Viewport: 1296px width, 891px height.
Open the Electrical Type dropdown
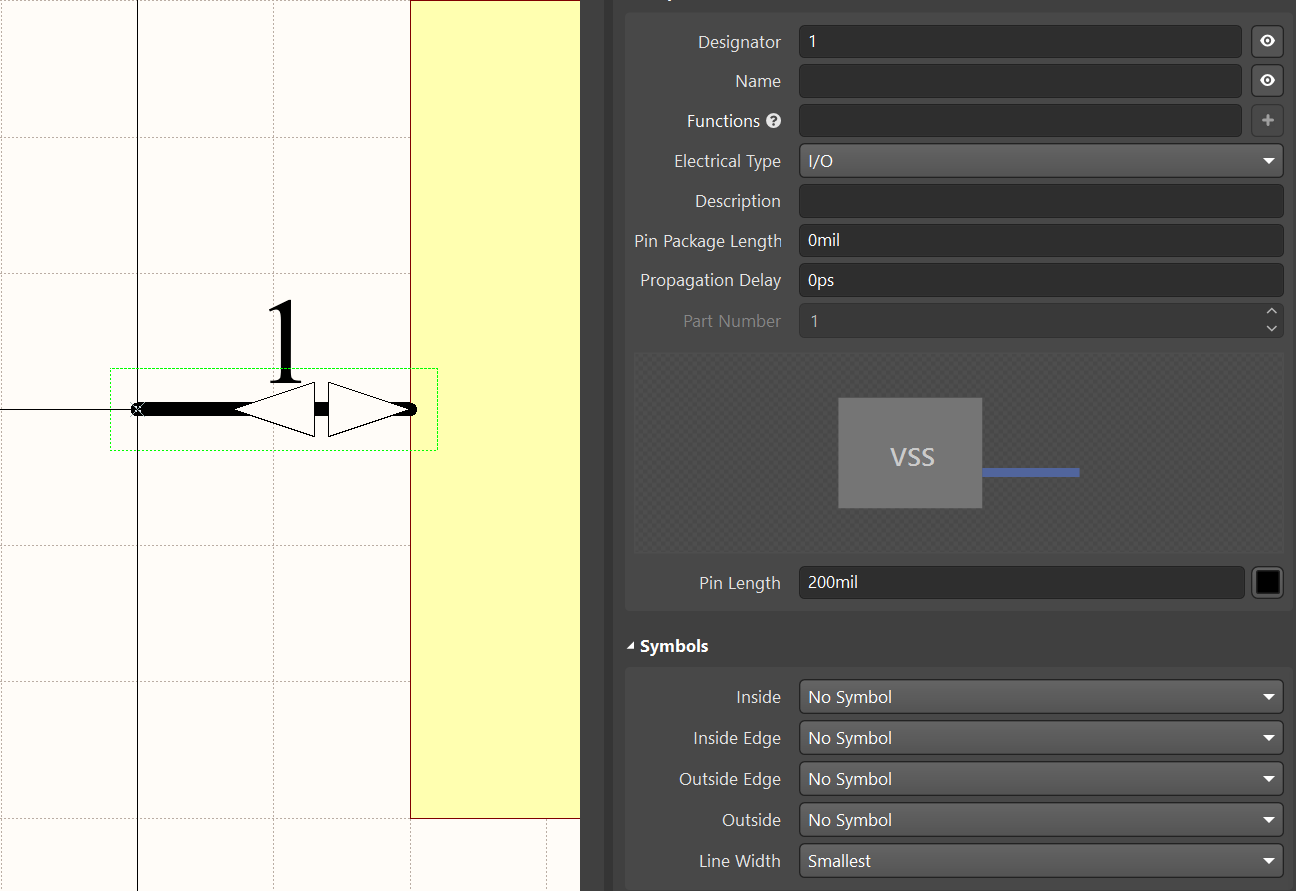[x=1267, y=160]
